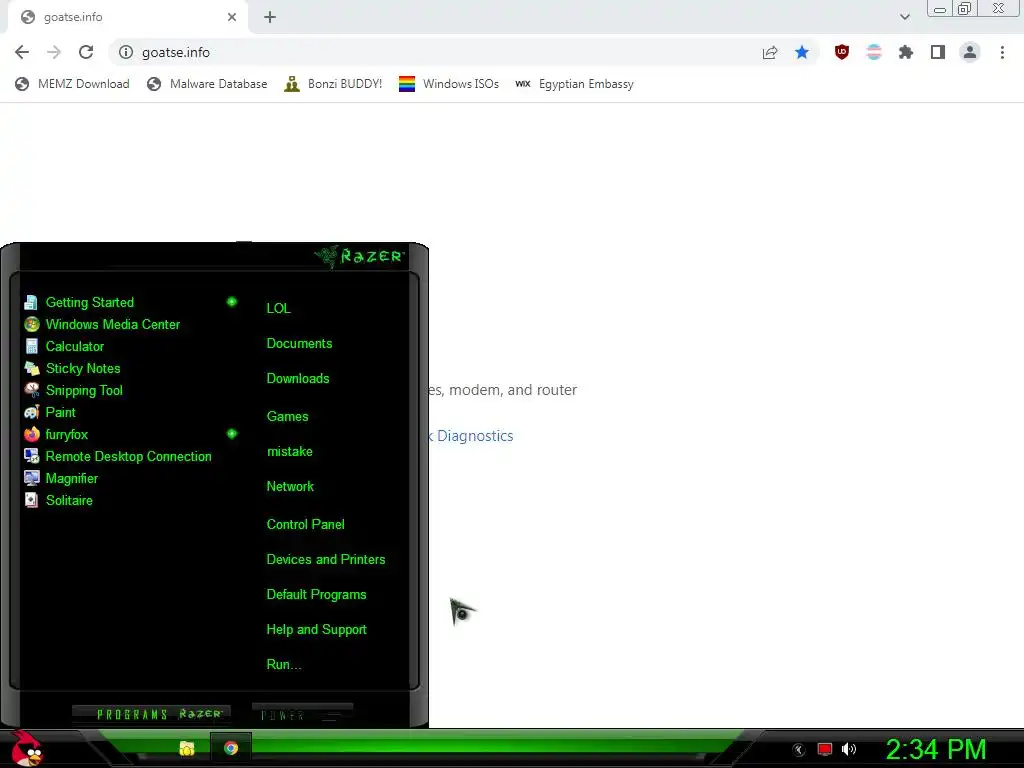Open Network in Start menu
The width and height of the screenshot is (1024, 768).
(x=290, y=487)
